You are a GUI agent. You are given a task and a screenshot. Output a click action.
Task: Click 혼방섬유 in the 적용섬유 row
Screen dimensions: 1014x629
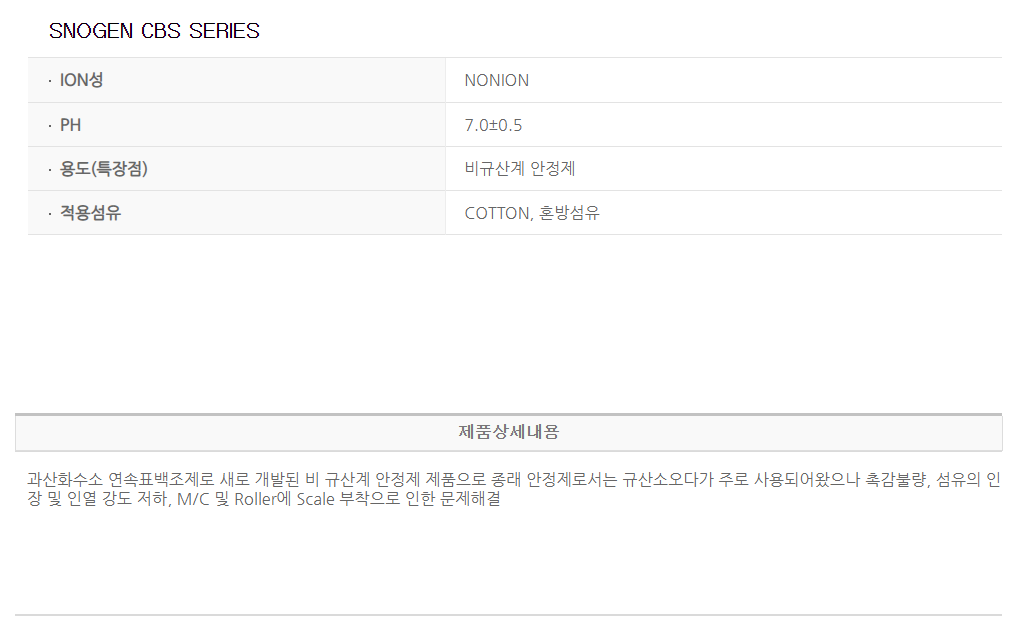pyautogui.click(x=570, y=213)
